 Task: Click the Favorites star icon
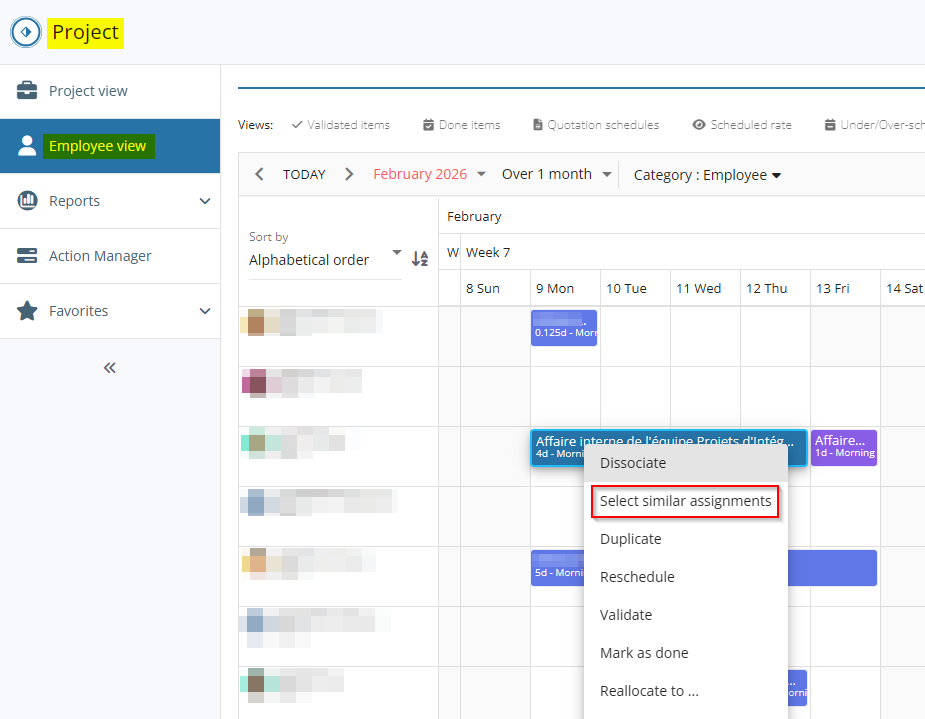(x=27, y=311)
